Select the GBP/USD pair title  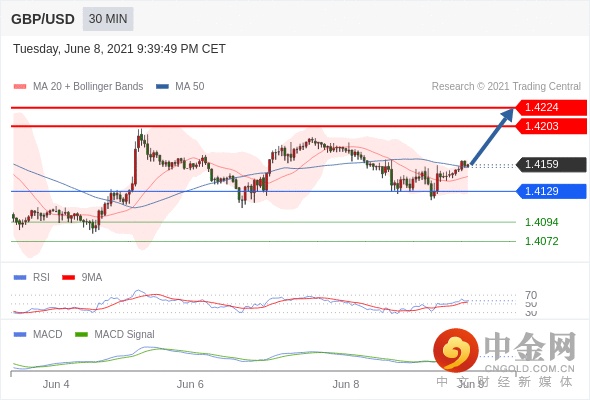tap(43, 19)
